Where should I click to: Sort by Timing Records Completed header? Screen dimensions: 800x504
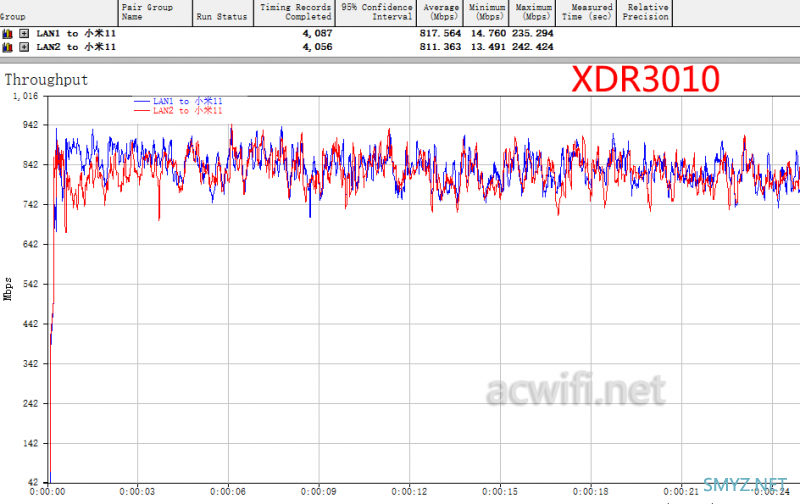pos(294,13)
